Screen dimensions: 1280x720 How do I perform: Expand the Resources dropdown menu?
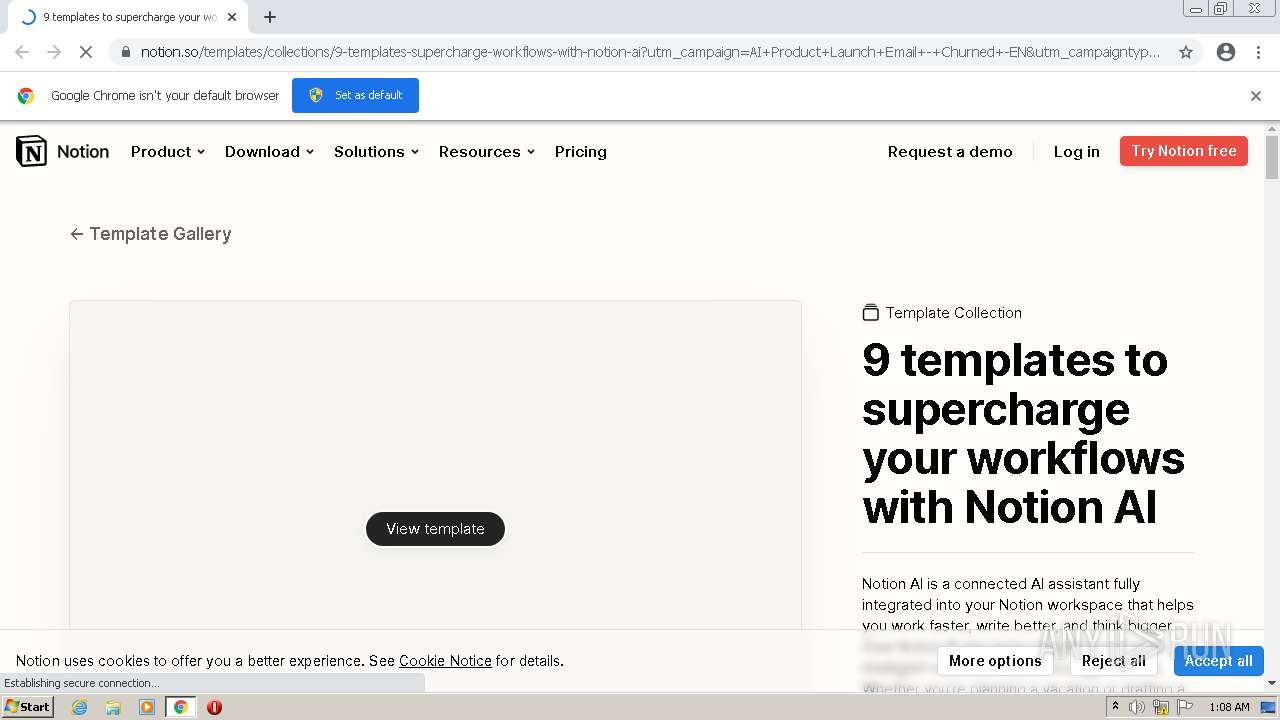point(487,152)
